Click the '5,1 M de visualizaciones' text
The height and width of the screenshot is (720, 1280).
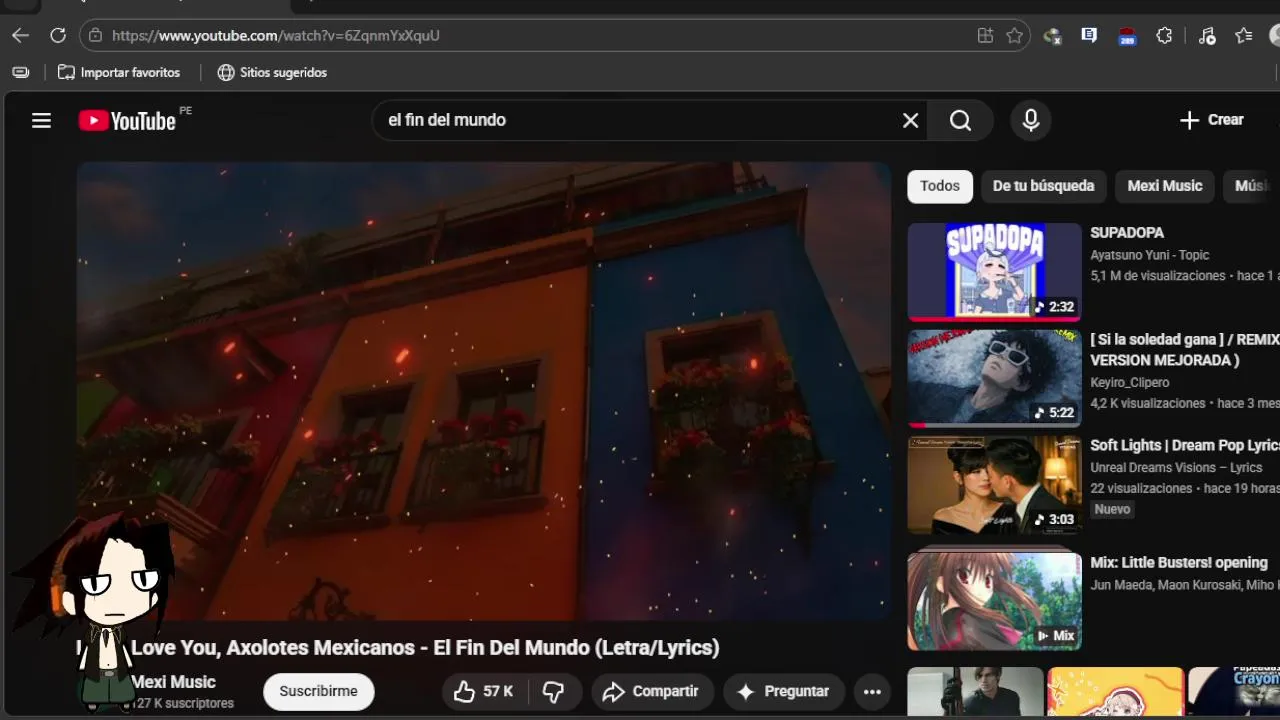coord(1158,276)
